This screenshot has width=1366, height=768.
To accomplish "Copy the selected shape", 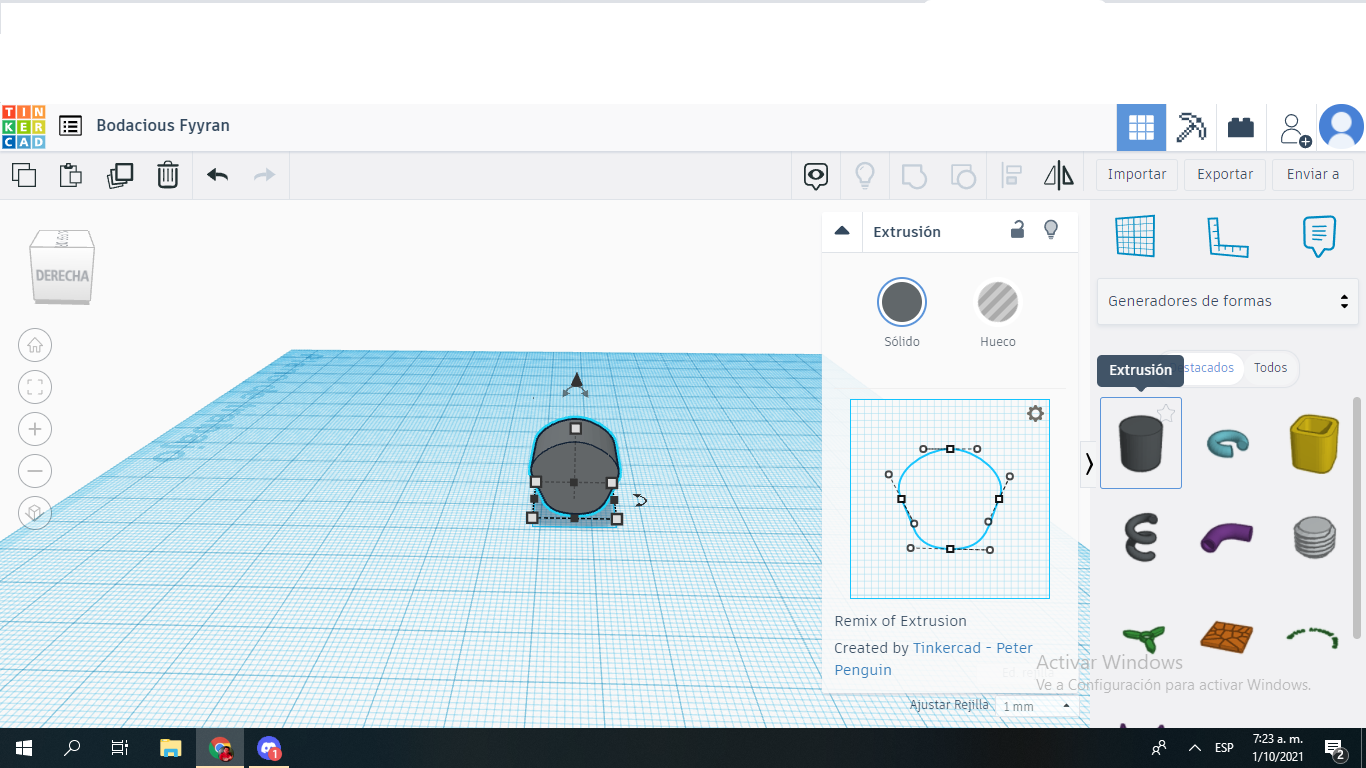I will tap(24, 175).
